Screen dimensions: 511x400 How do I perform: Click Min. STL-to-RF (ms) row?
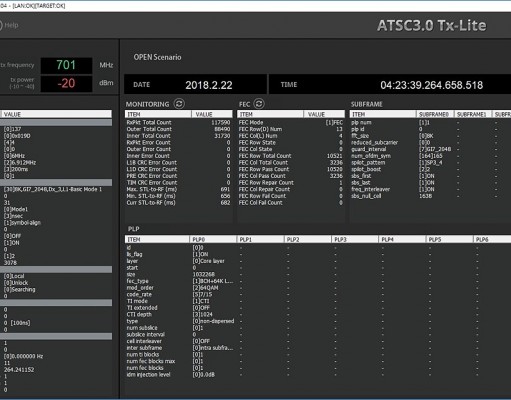click(x=178, y=196)
